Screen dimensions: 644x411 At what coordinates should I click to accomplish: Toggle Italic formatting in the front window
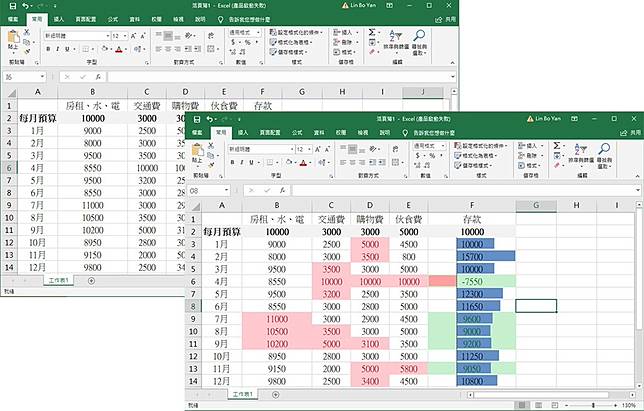pos(241,160)
